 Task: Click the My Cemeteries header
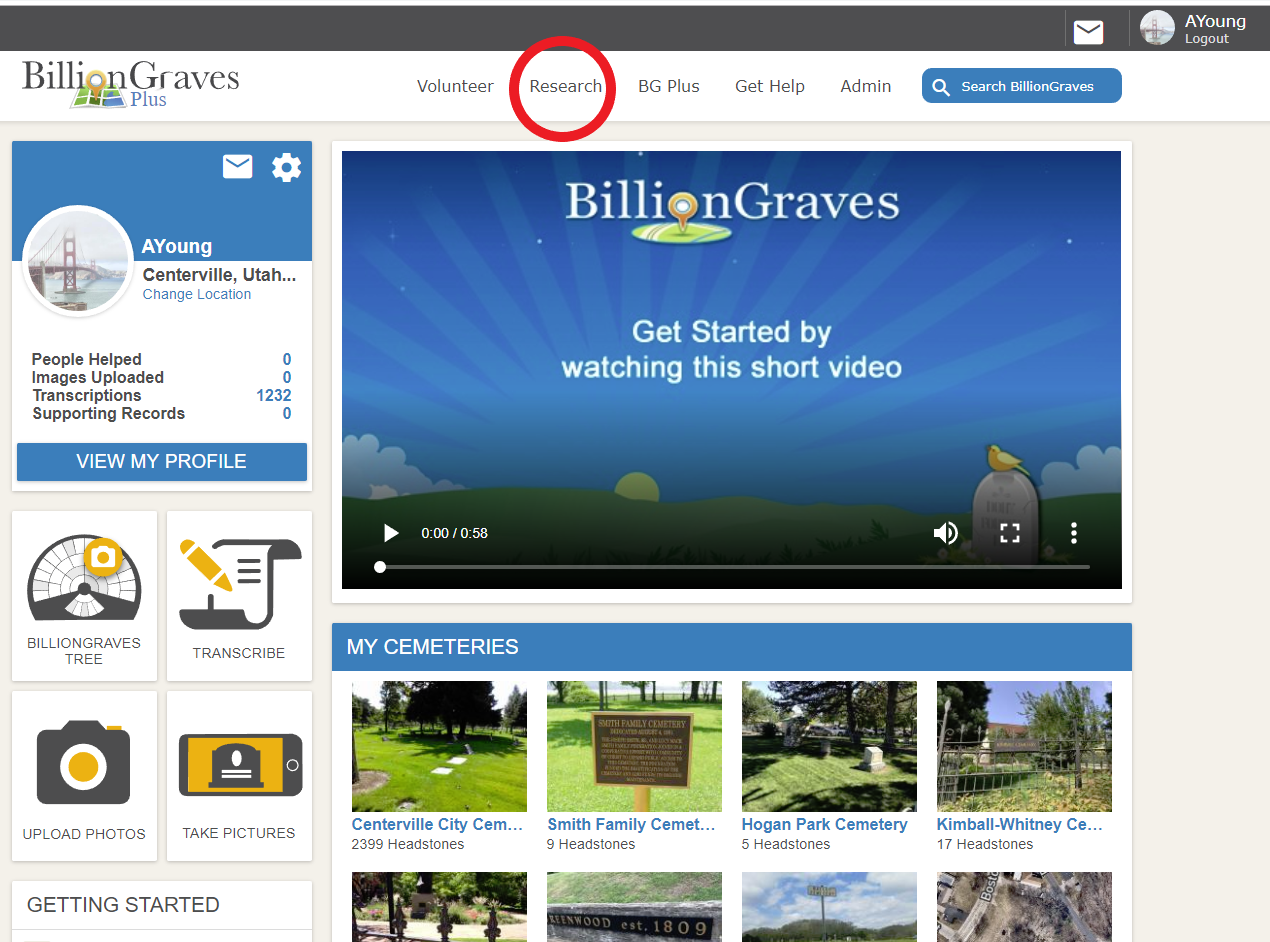[732, 647]
